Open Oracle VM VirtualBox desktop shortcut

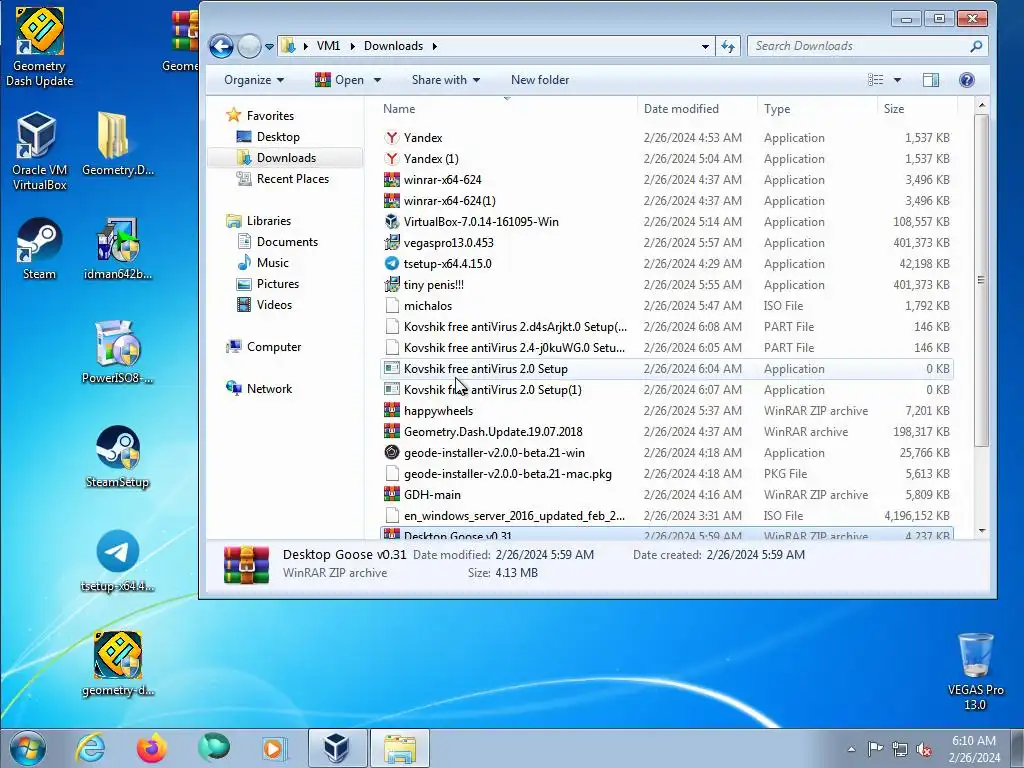[39, 152]
